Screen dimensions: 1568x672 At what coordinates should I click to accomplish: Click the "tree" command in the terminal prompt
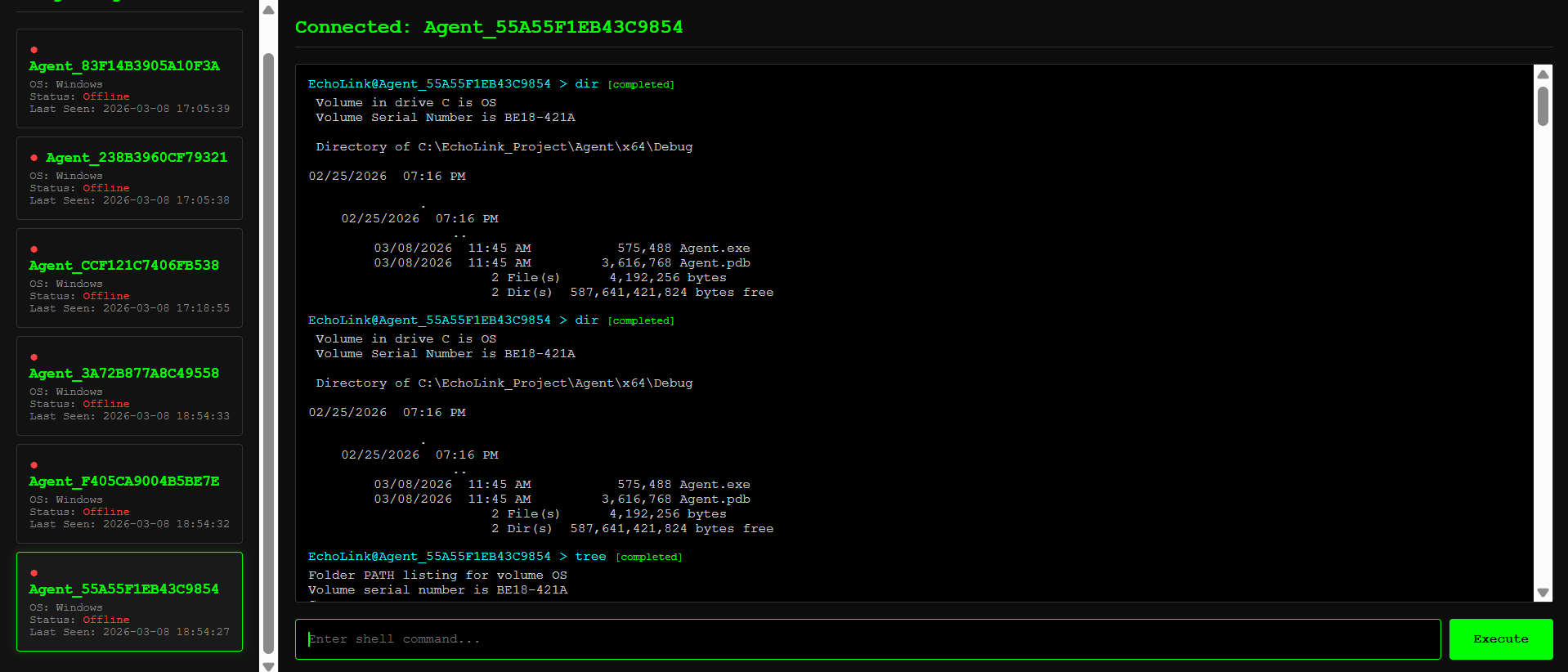(590, 557)
